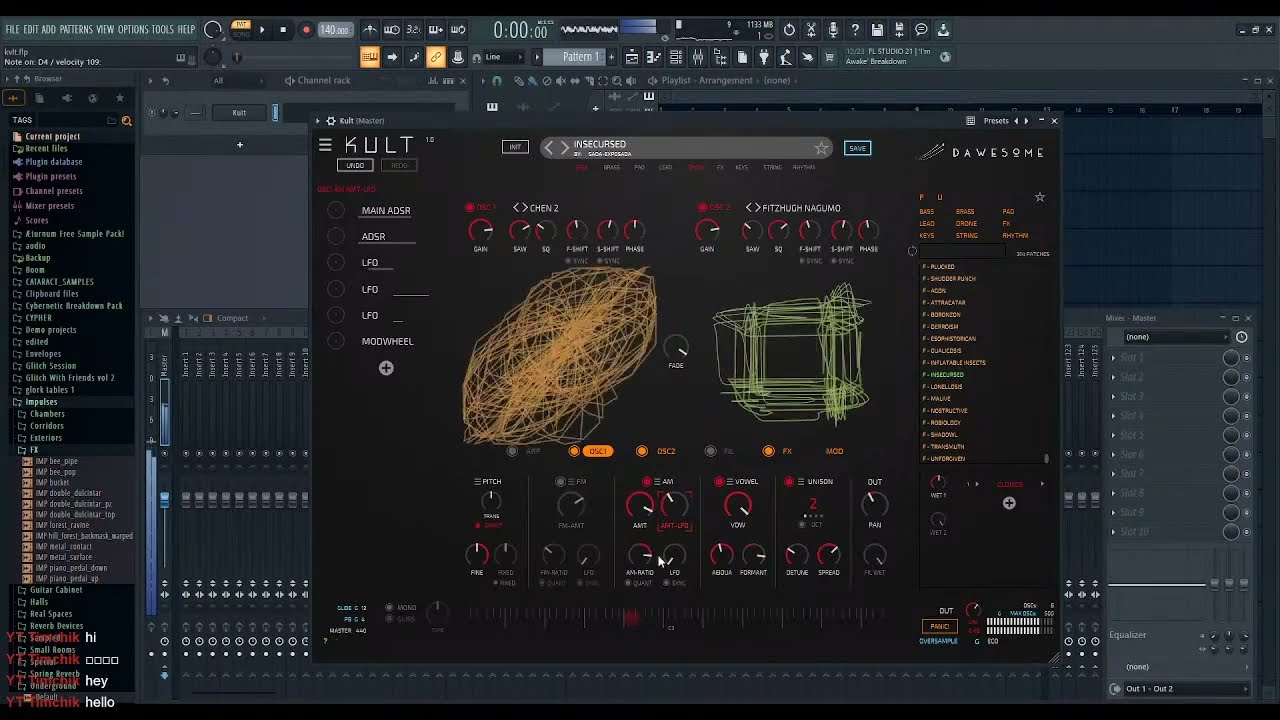Add an effect with the plus icon
1280x720 pixels.
1009,503
